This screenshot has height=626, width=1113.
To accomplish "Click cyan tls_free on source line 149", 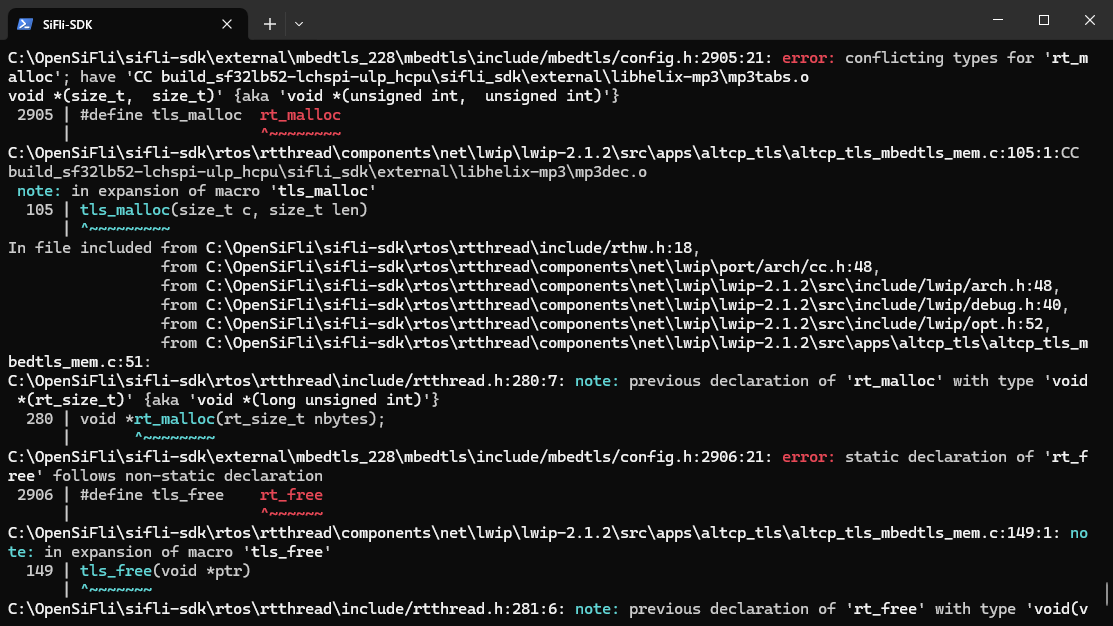I will [111, 571].
